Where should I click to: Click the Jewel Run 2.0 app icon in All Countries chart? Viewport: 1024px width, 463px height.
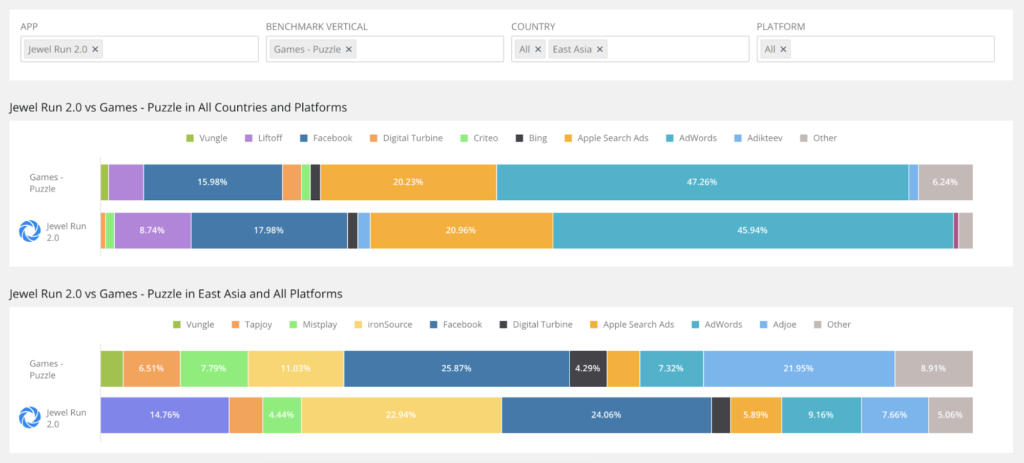[x=29, y=231]
